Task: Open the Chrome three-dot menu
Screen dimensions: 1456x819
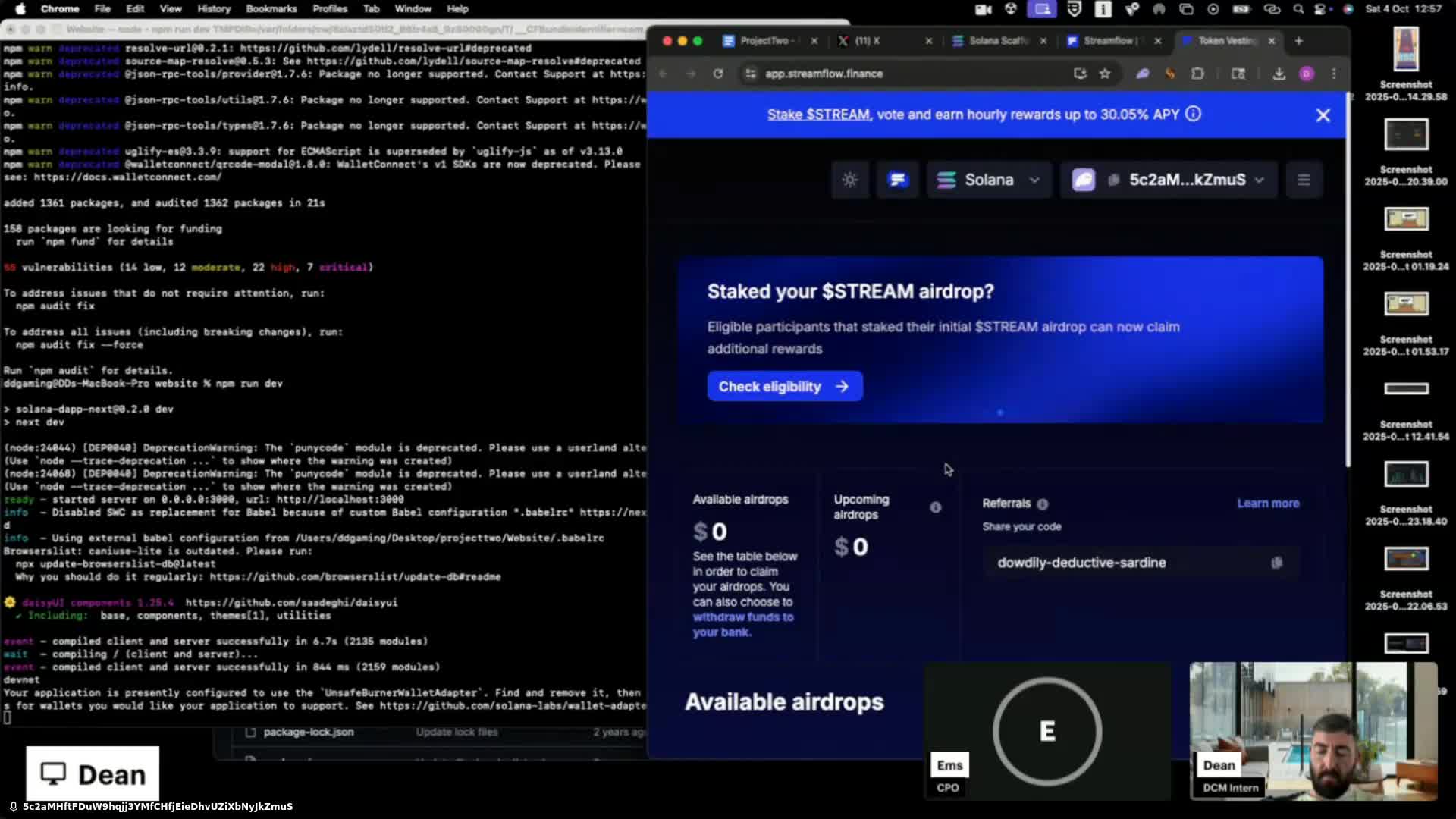Action: [1334, 74]
